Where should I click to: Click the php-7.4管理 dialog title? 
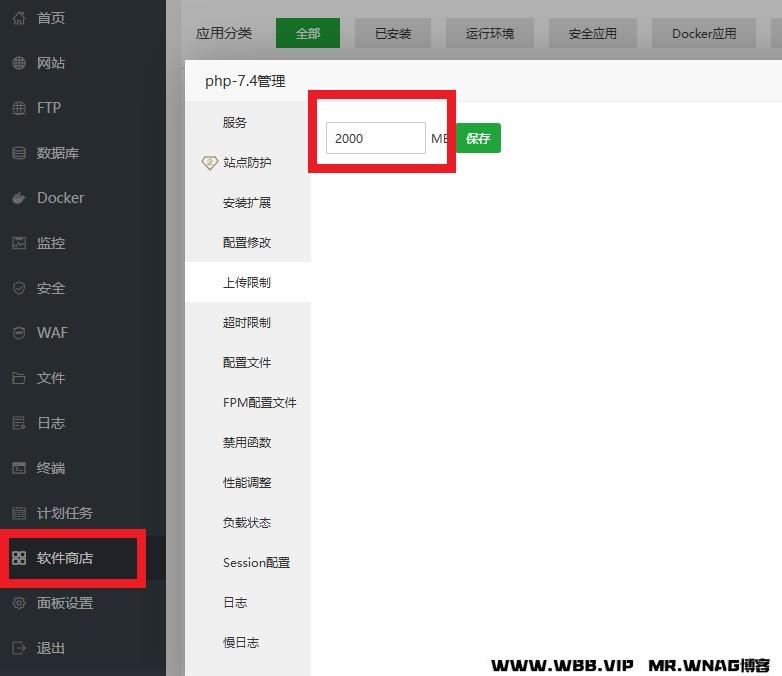tap(245, 81)
